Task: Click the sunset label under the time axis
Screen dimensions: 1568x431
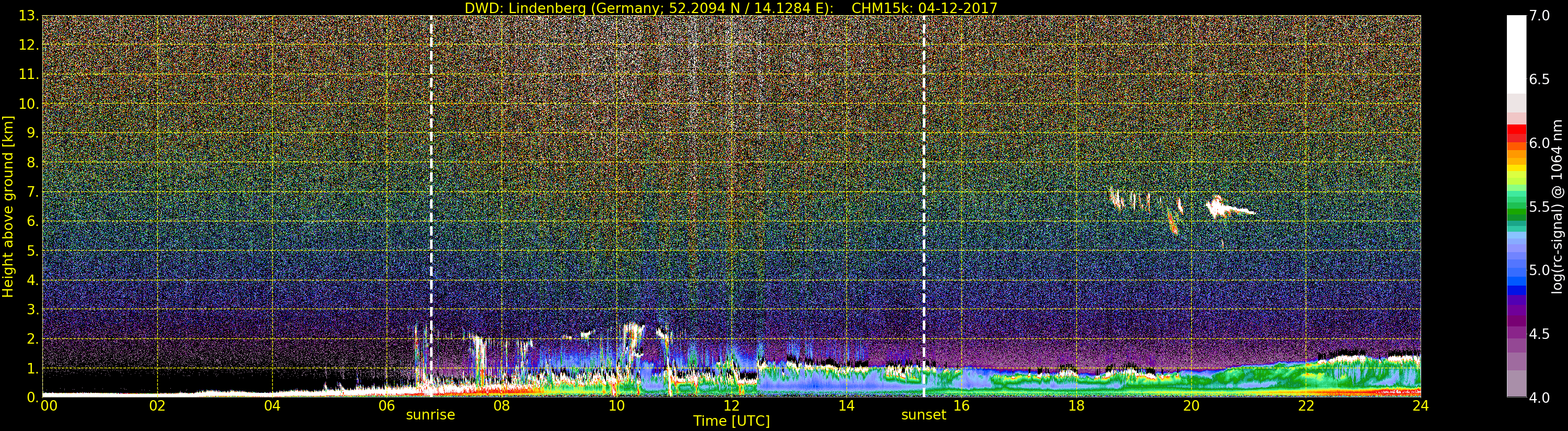Action: (x=923, y=415)
